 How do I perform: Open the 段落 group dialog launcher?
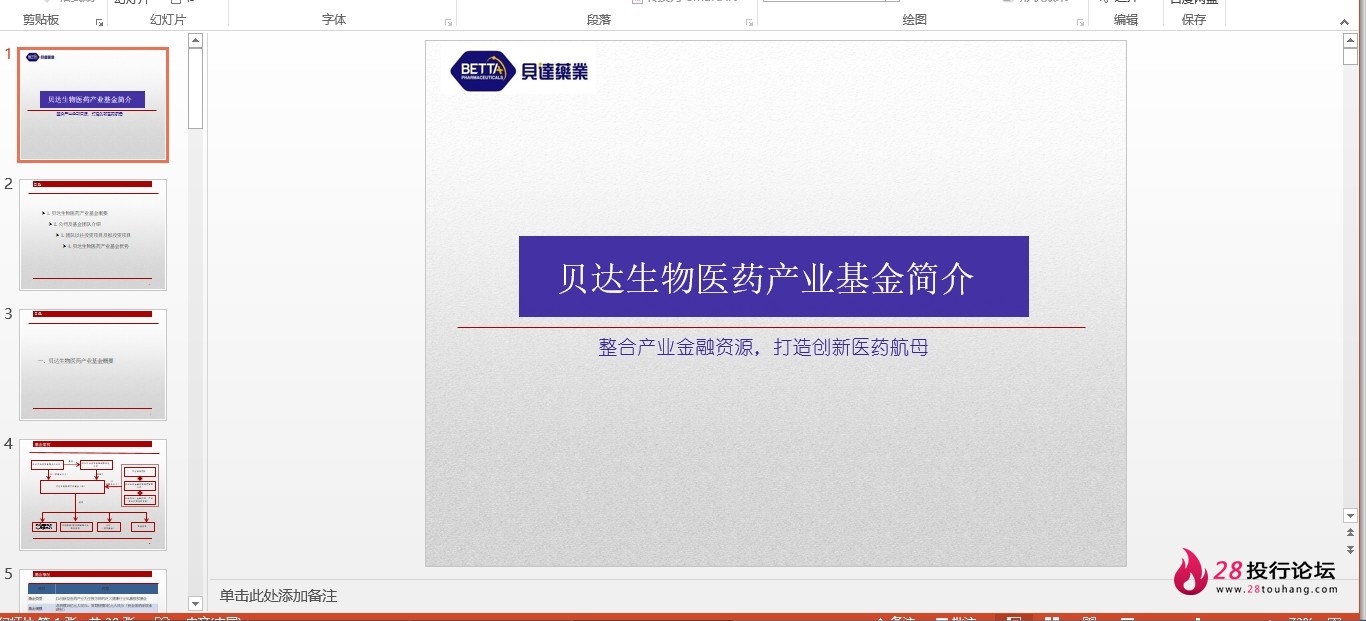tap(749, 22)
